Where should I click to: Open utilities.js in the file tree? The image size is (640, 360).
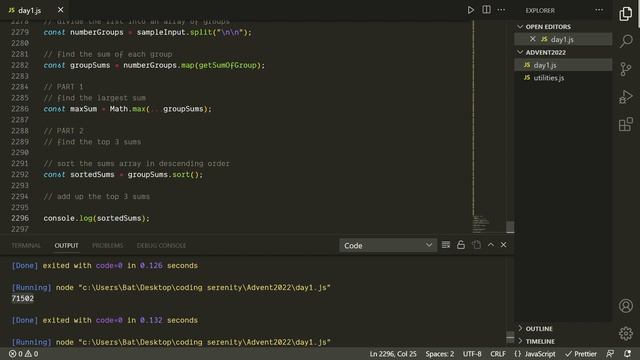pyautogui.click(x=563, y=78)
